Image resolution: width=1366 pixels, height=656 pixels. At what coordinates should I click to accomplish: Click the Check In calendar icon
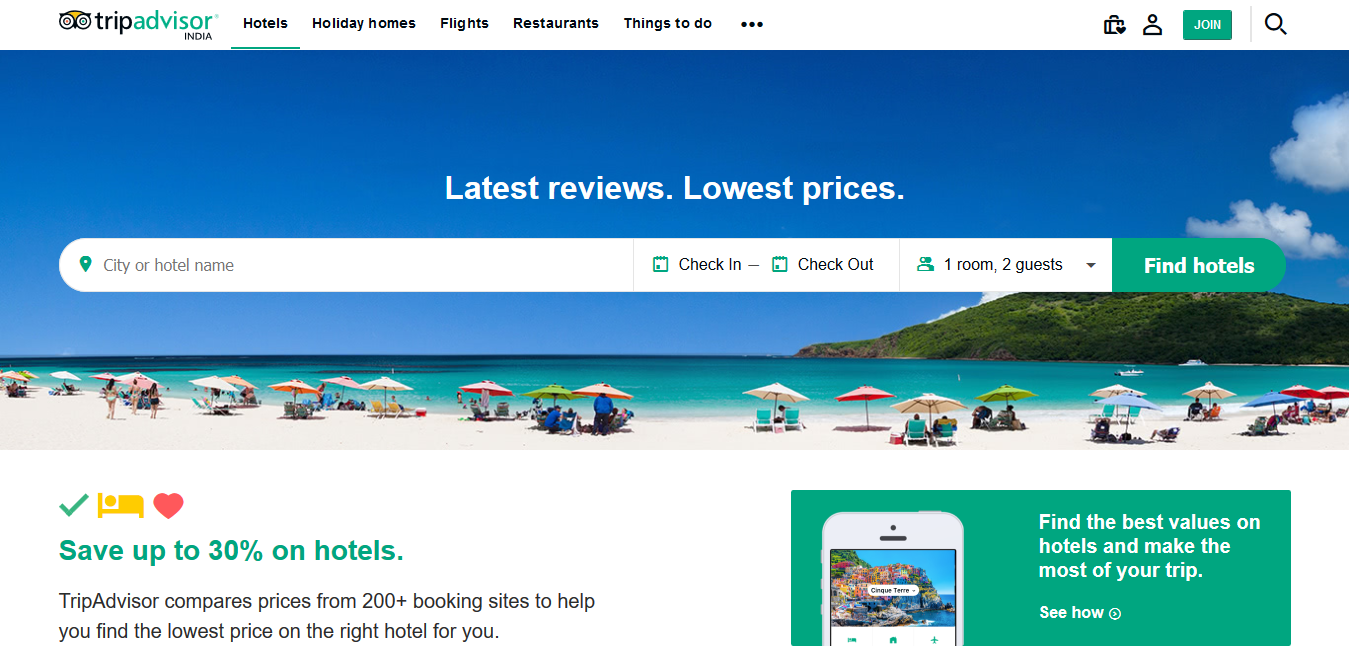[660, 264]
